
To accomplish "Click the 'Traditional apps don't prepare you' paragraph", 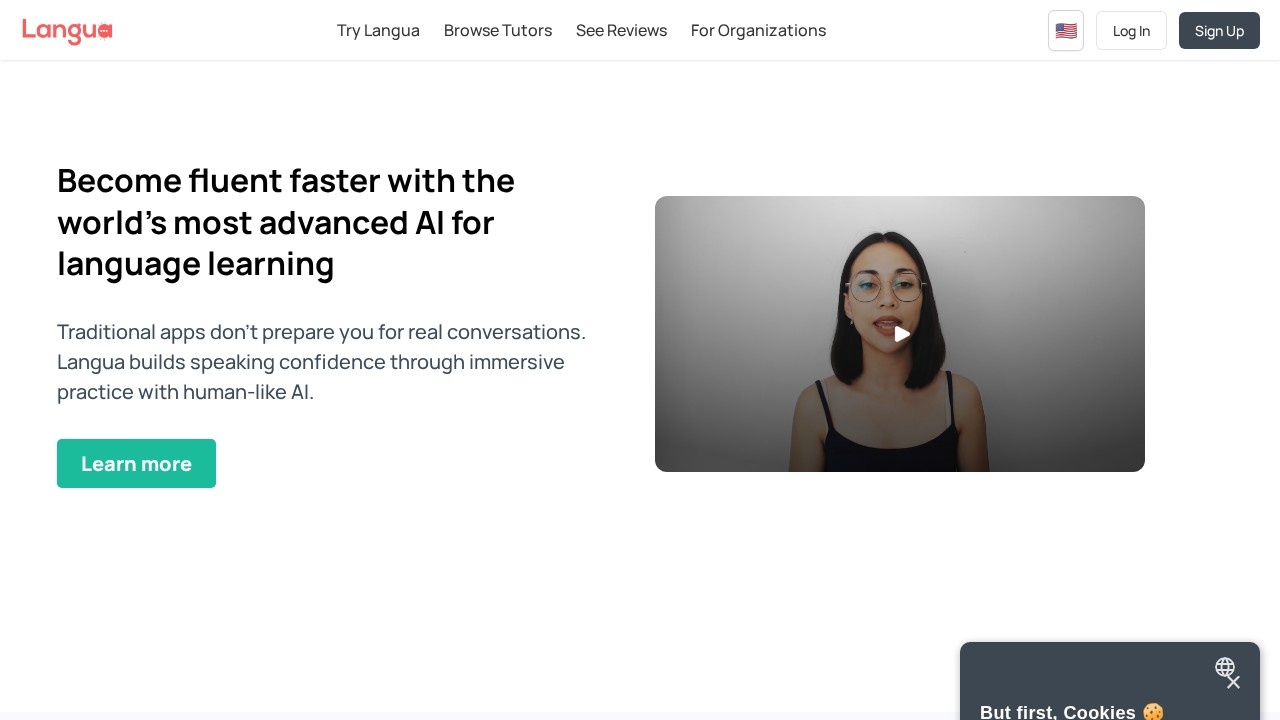I will pyautogui.click(x=321, y=362).
